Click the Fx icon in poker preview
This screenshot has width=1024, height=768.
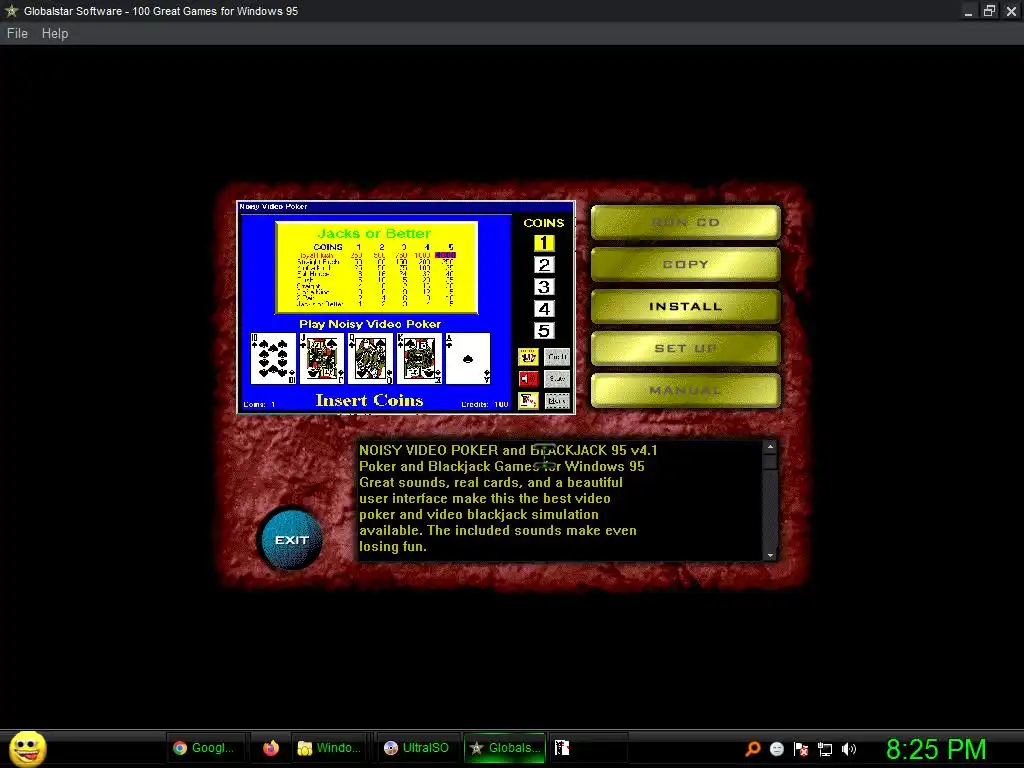tap(528, 400)
